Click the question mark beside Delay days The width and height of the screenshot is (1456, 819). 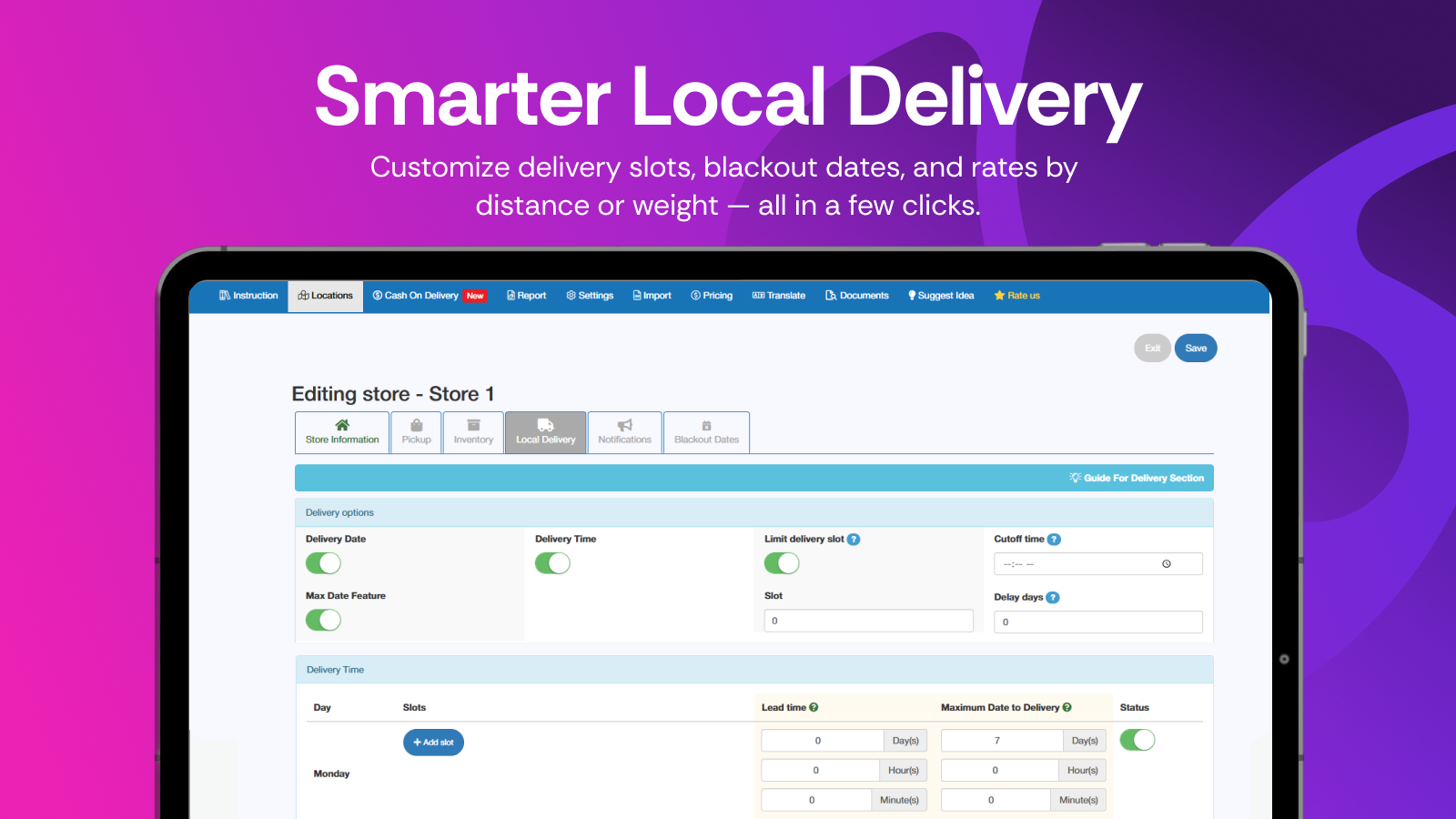(x=1053, y=598)
